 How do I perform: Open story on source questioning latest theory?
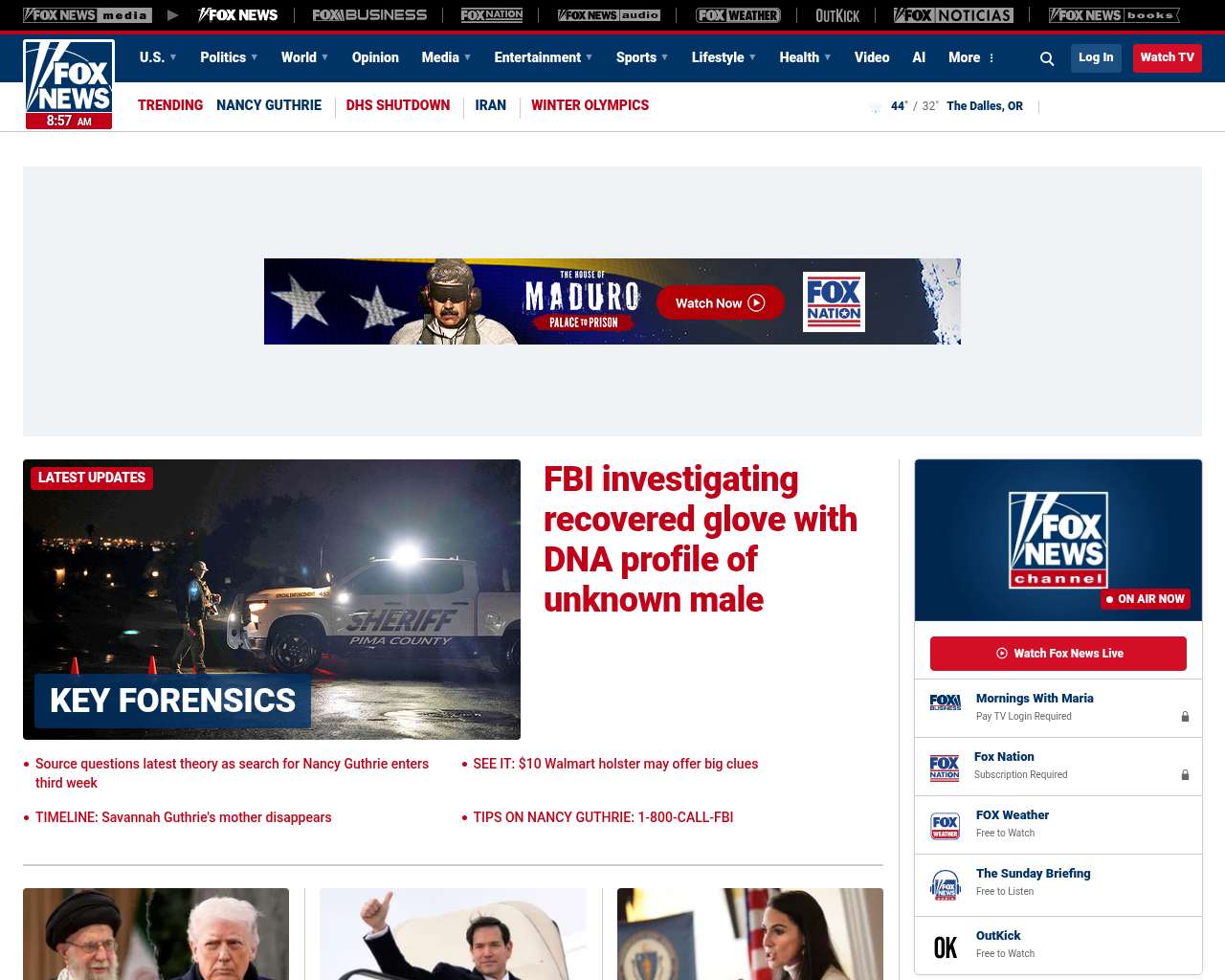click(x=232, y=773)
